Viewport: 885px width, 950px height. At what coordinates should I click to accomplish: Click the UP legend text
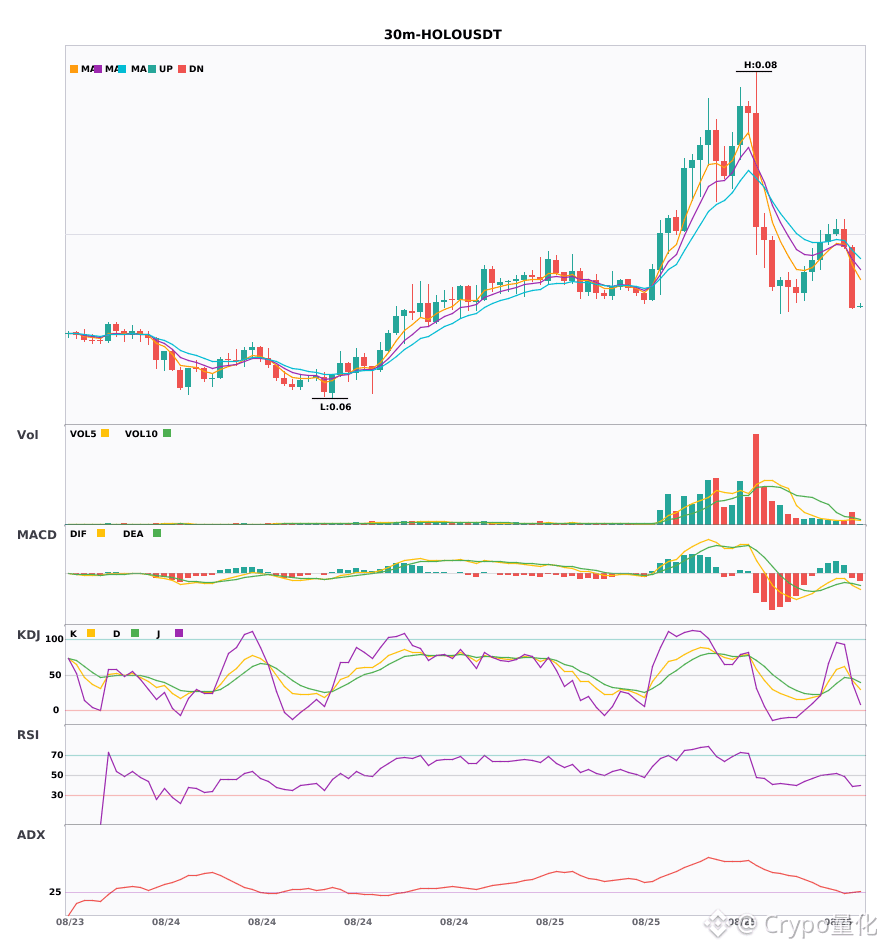[166, 69]
